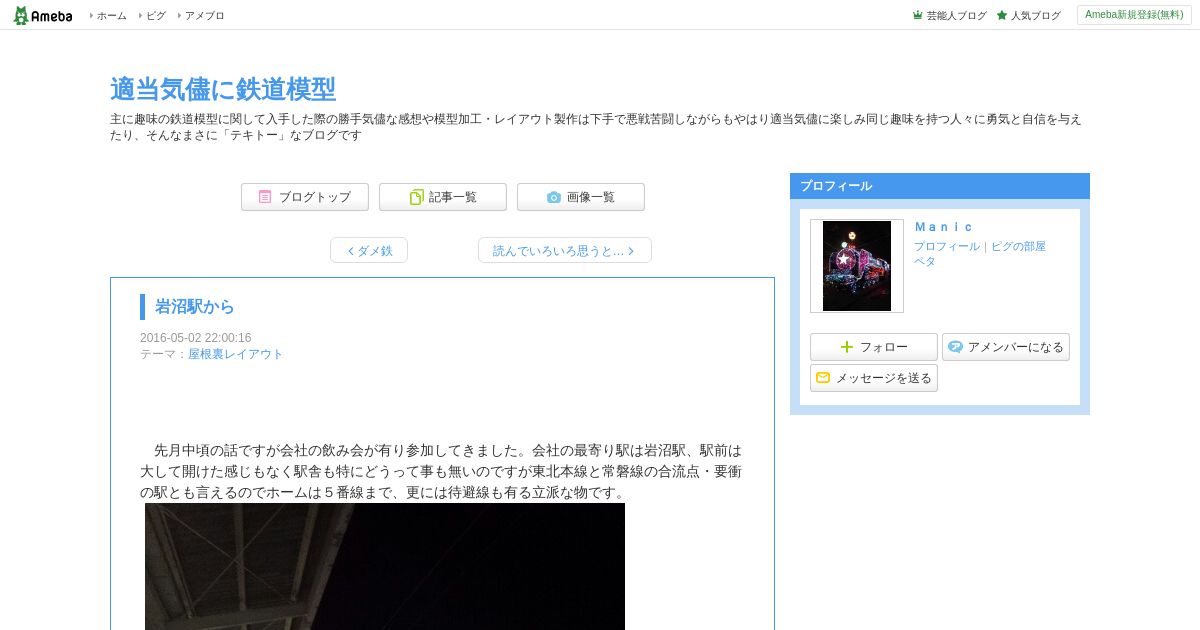Click the star icon beside 人気ブログ
This screenshot has height=630, width=1200.
1002,16
